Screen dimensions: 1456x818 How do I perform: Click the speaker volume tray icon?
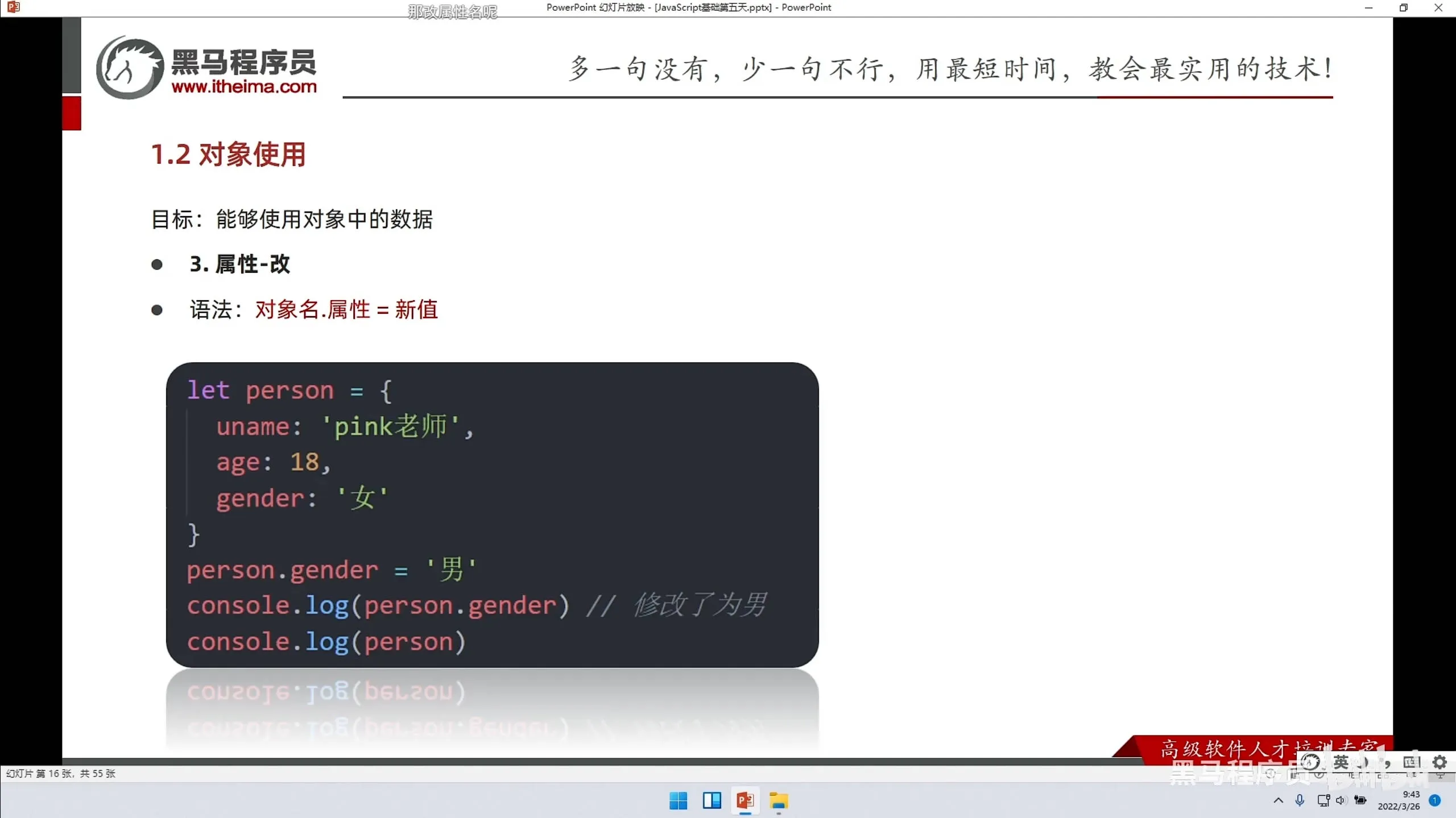click(1341, 800)
